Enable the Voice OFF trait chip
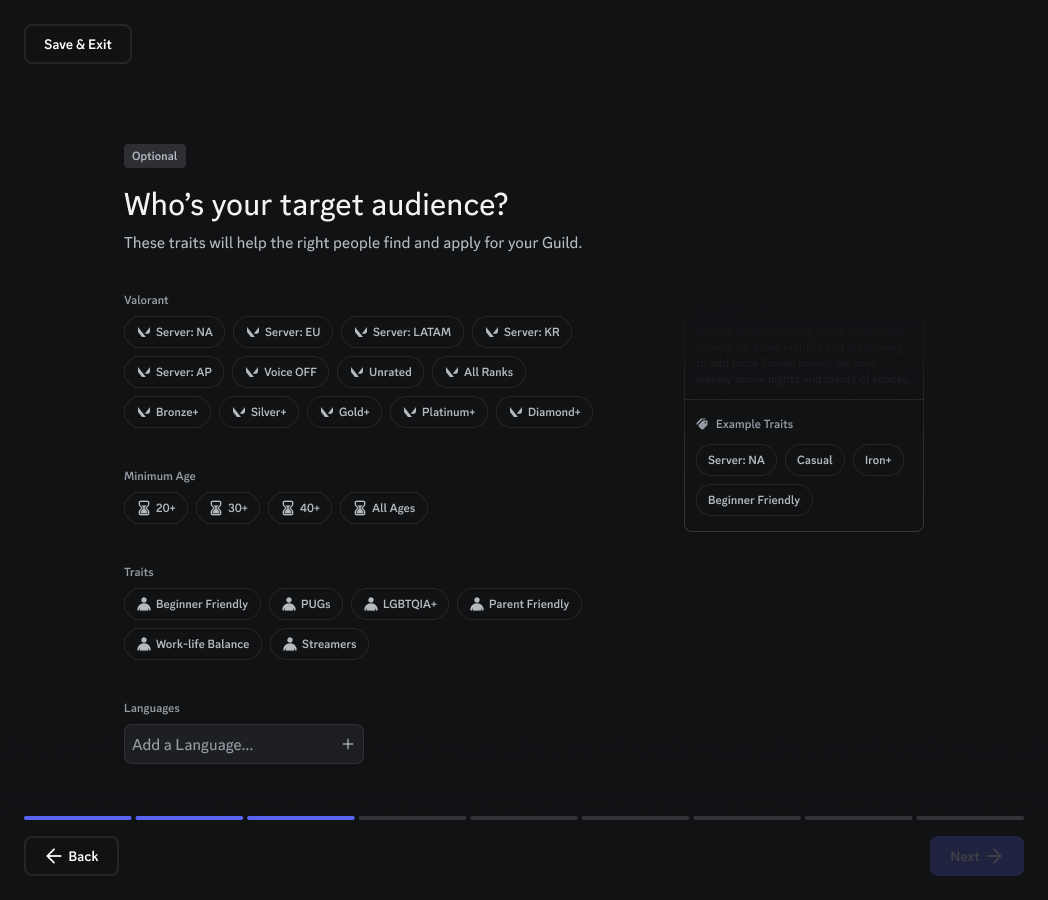This screenshot has height=900, width=1048. tap(280, 372)
